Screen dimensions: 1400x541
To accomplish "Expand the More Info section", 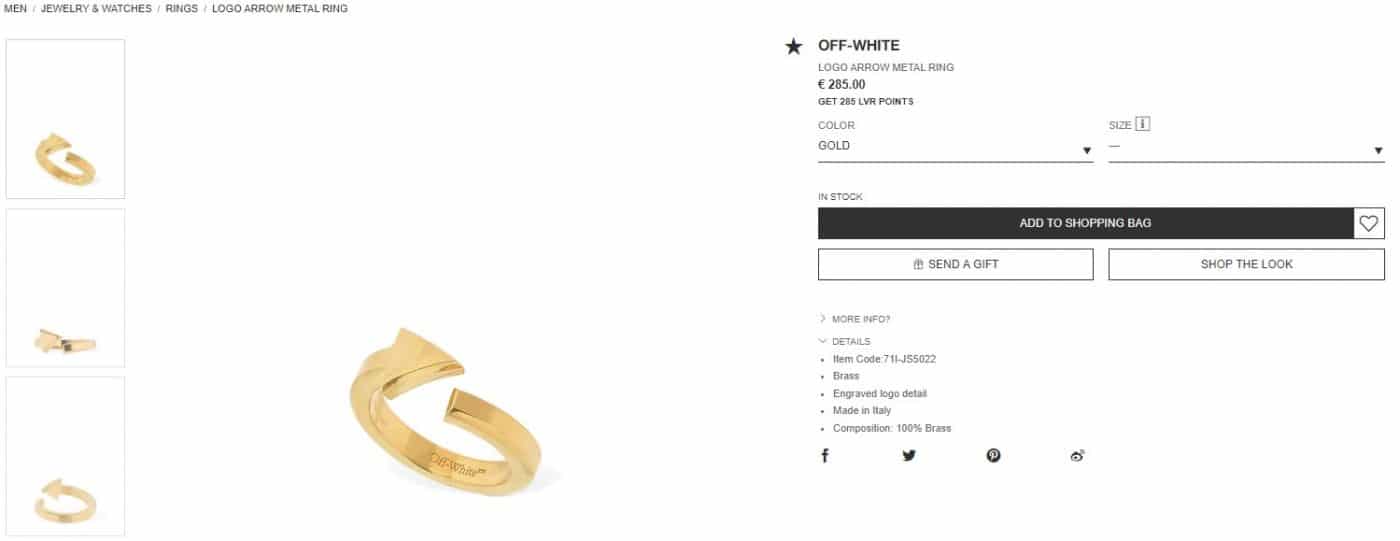I will 855,319.
